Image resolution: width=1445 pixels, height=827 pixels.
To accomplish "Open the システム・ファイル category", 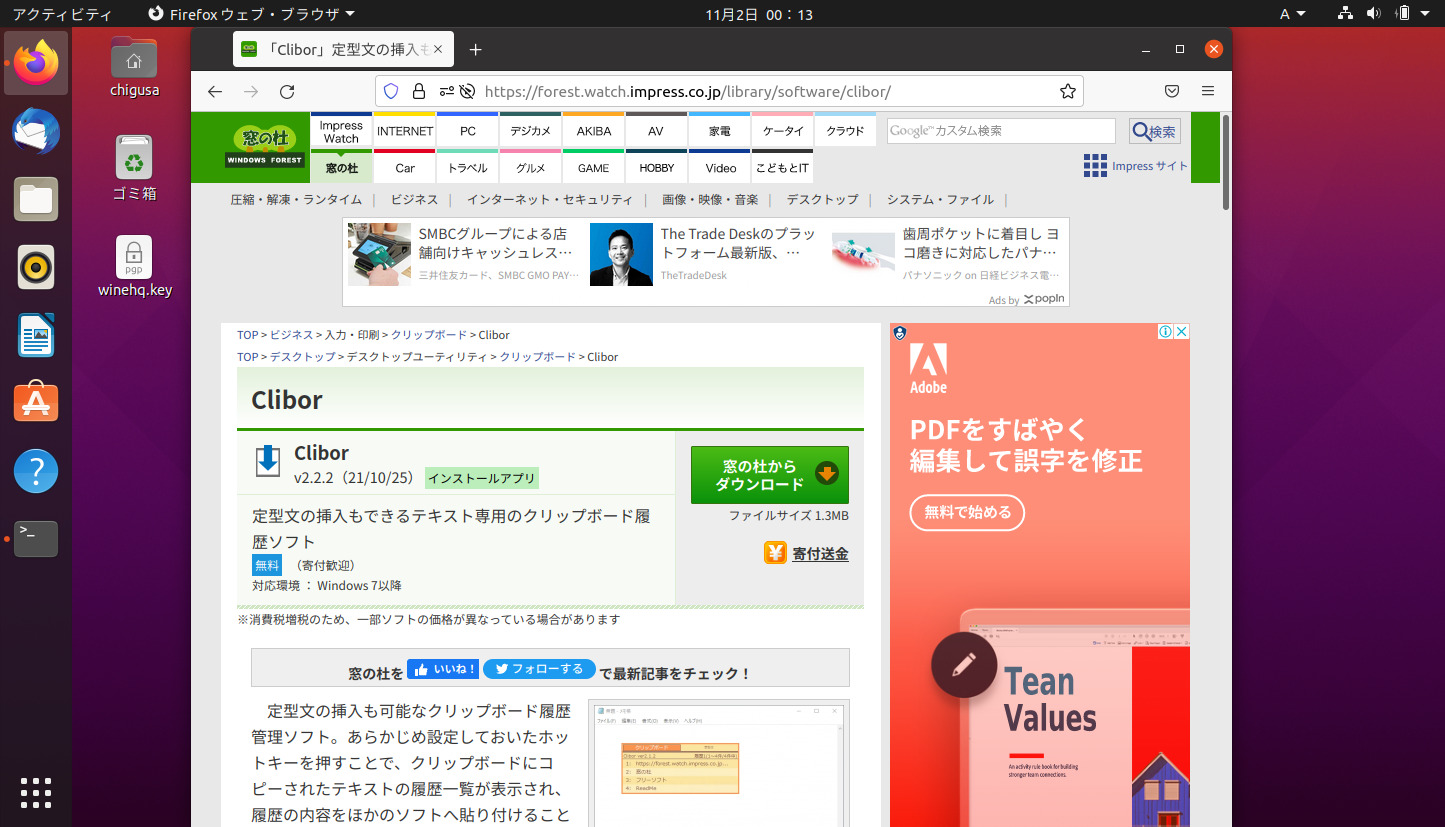I will [940, 199].
